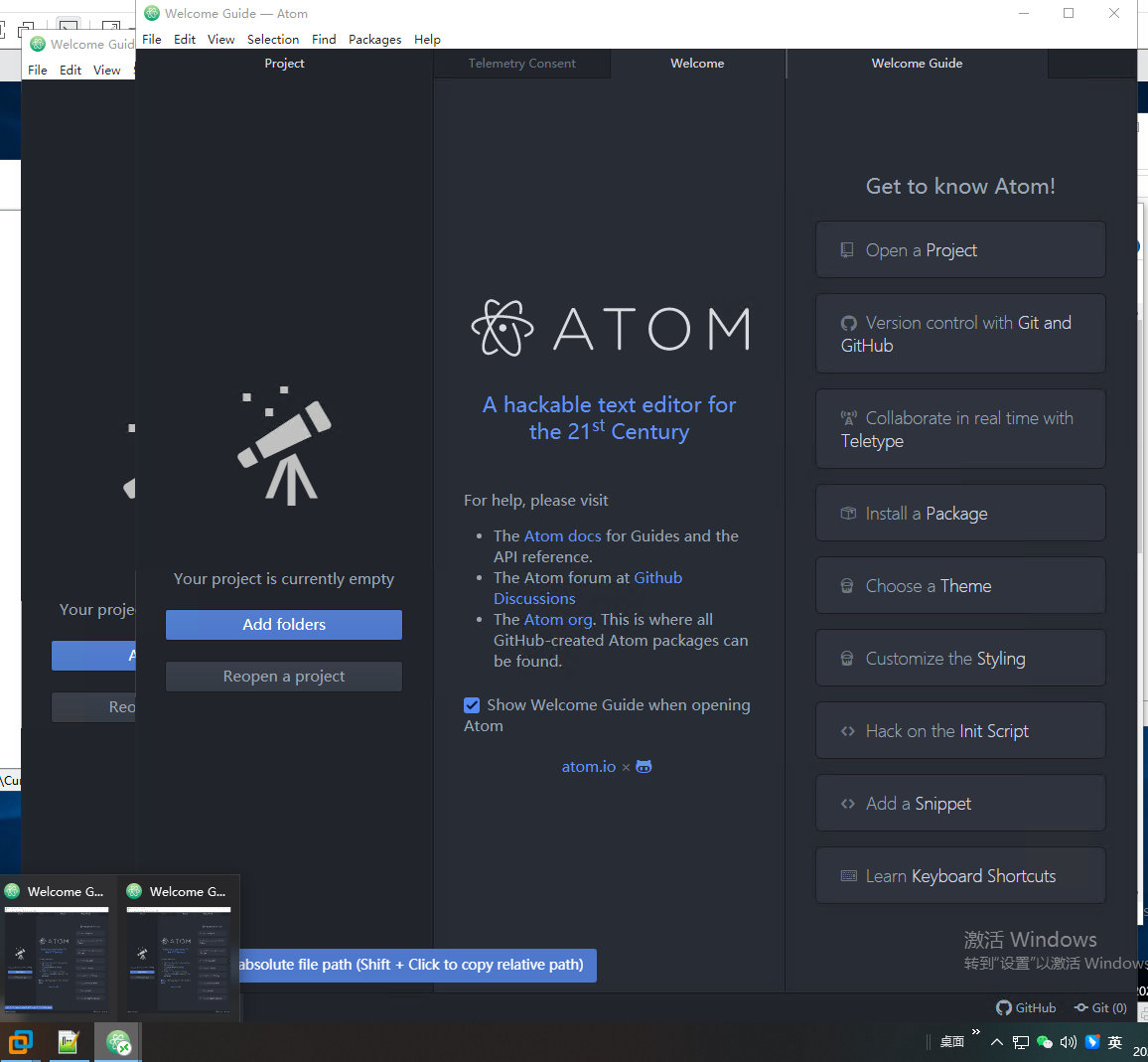Open the Help menu
This screenshot has height=1062, width=1148.
[x=427, y=40]
